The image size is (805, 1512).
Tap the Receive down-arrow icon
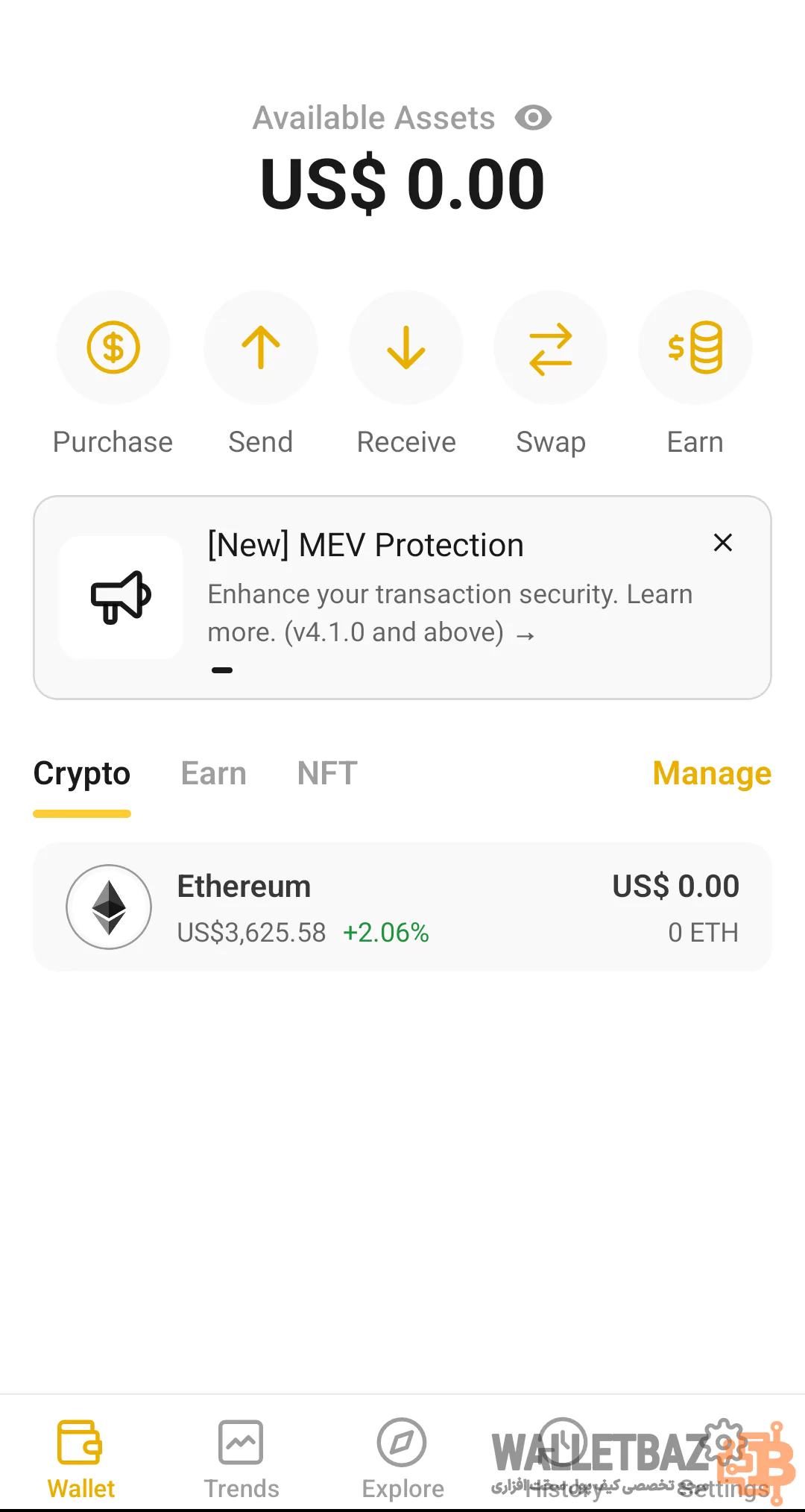(406, 347)
